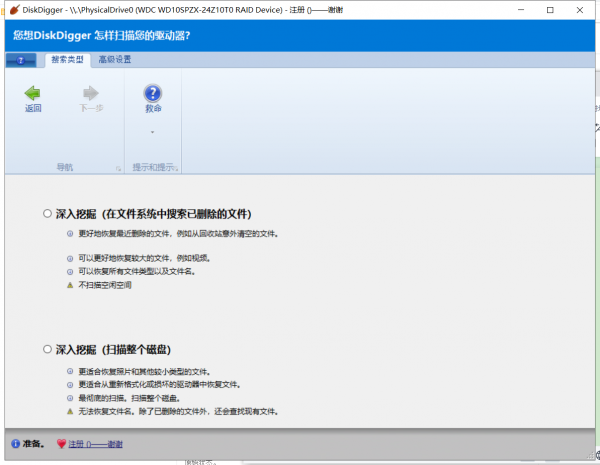
Task: Click the grey 下一步 next arrow
Action: pyautogui.click(x=91, y=93)
